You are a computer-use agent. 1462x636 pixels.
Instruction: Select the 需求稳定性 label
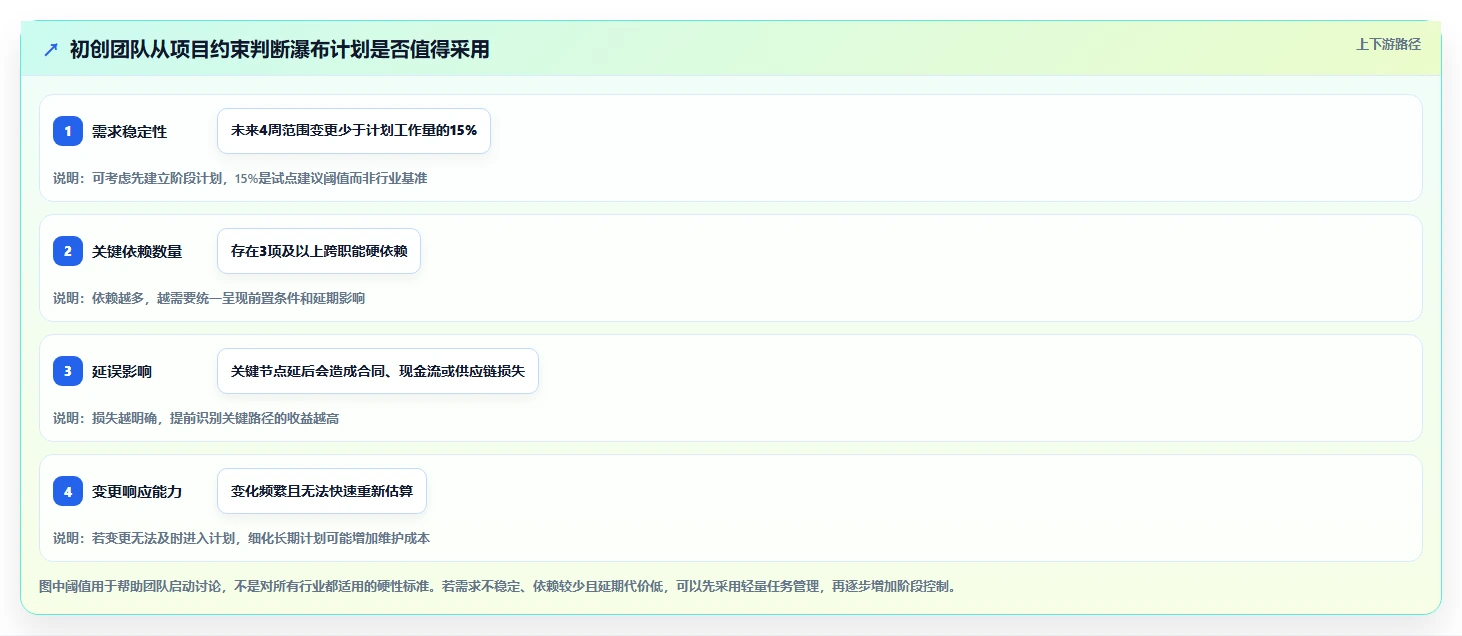pos(129,131)
